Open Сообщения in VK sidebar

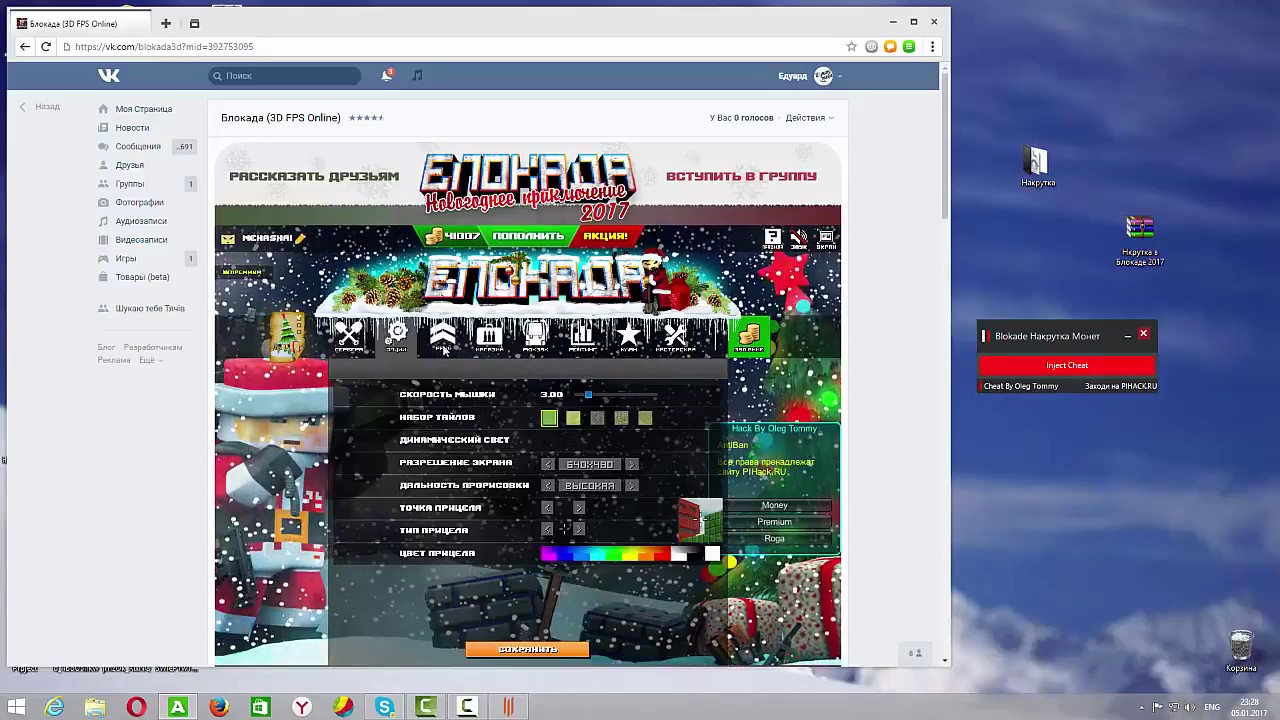(138, 147)
